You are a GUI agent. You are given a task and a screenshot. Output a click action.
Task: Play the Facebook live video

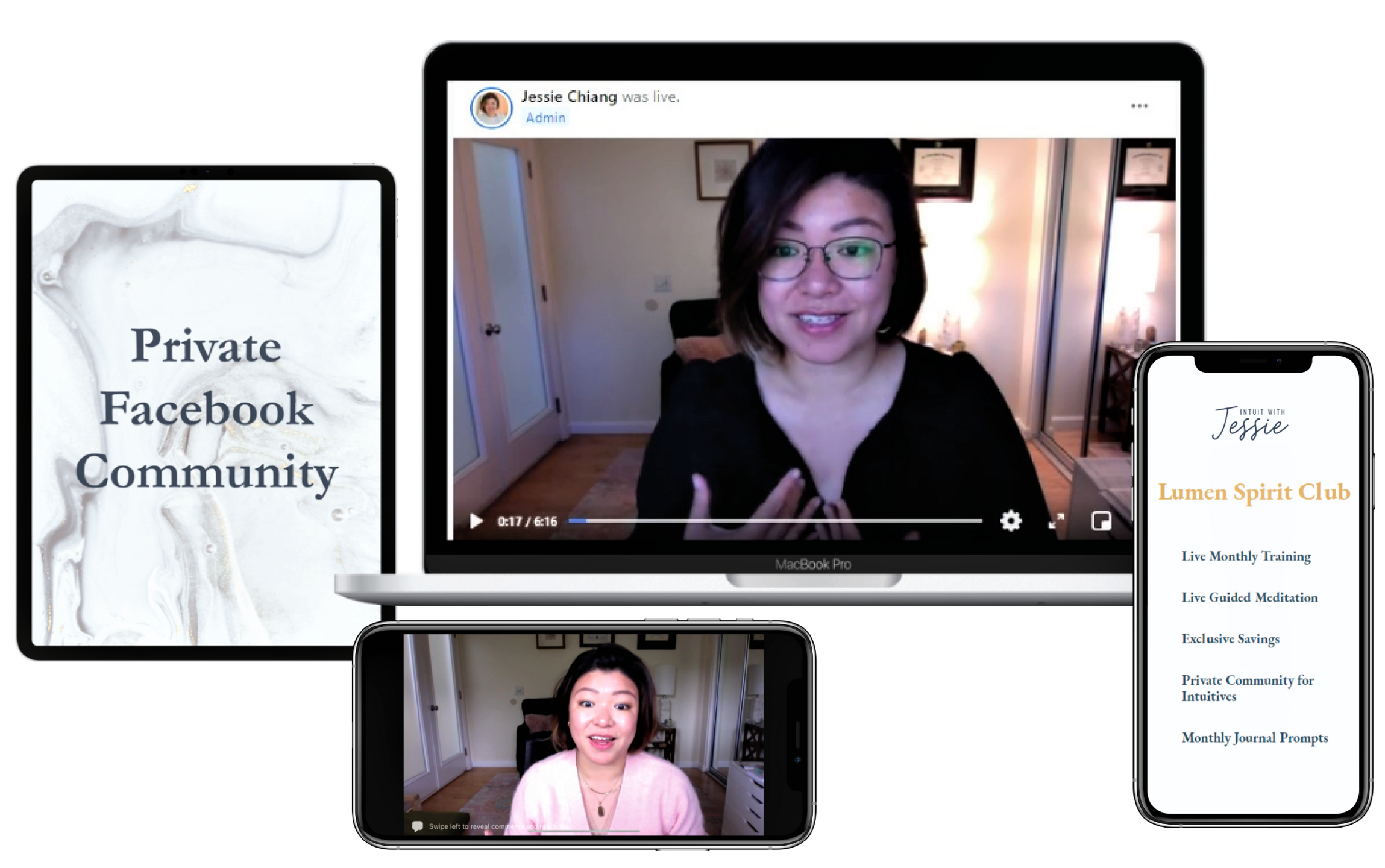coord(476,521)
